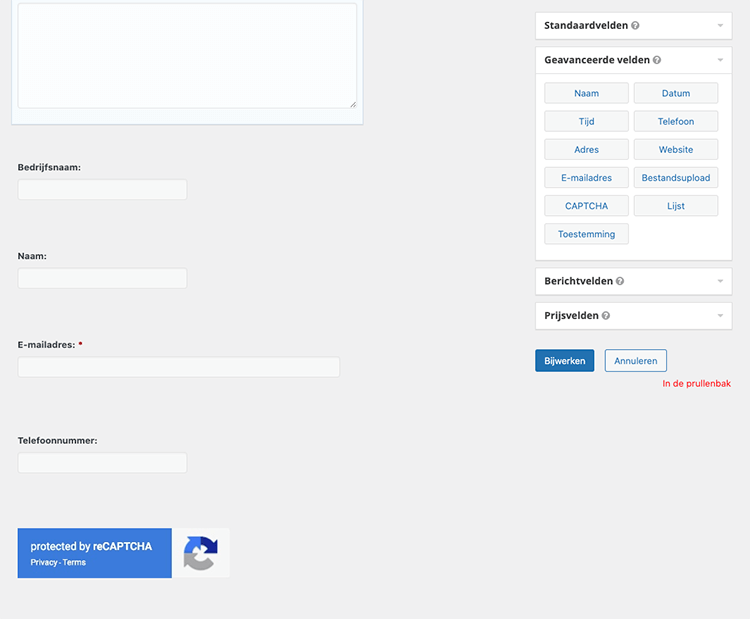750x619 pixels.
Task: Click the Standaardvelden help question-mark icon
Action: (635, 26)
